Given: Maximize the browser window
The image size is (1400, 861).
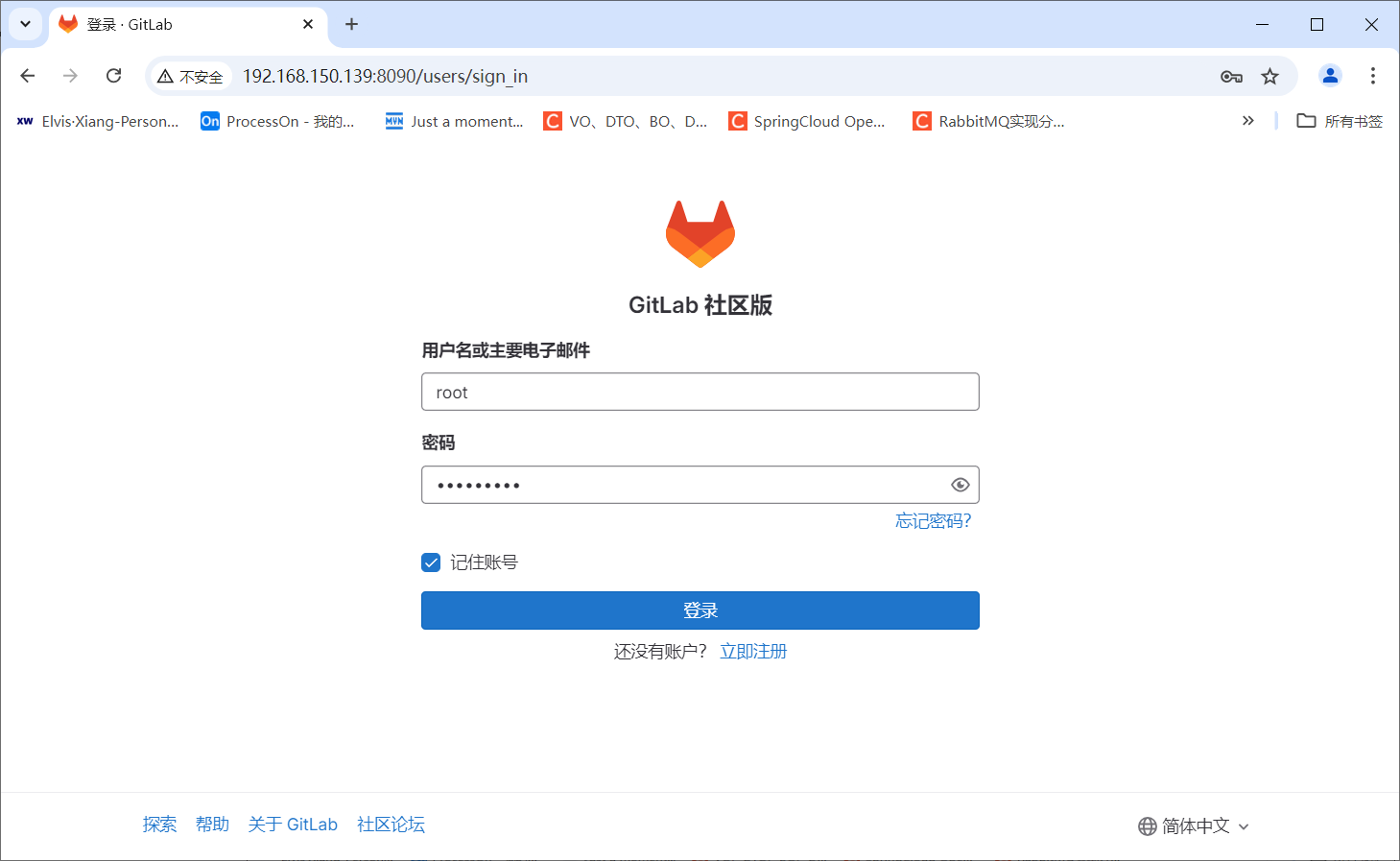Looking at the screenshot, I should click(1317, 24).
